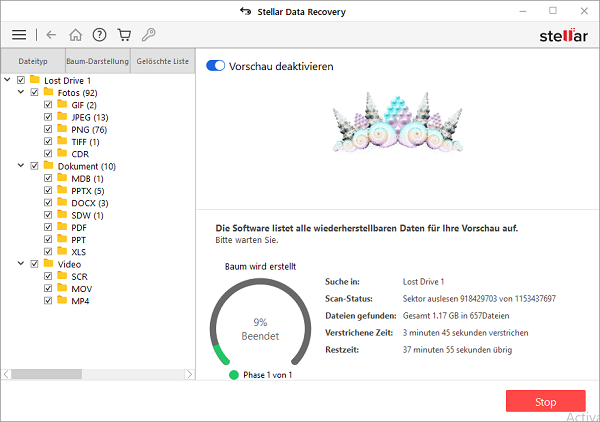Select the SDW (1) tree label

[87, 215]
